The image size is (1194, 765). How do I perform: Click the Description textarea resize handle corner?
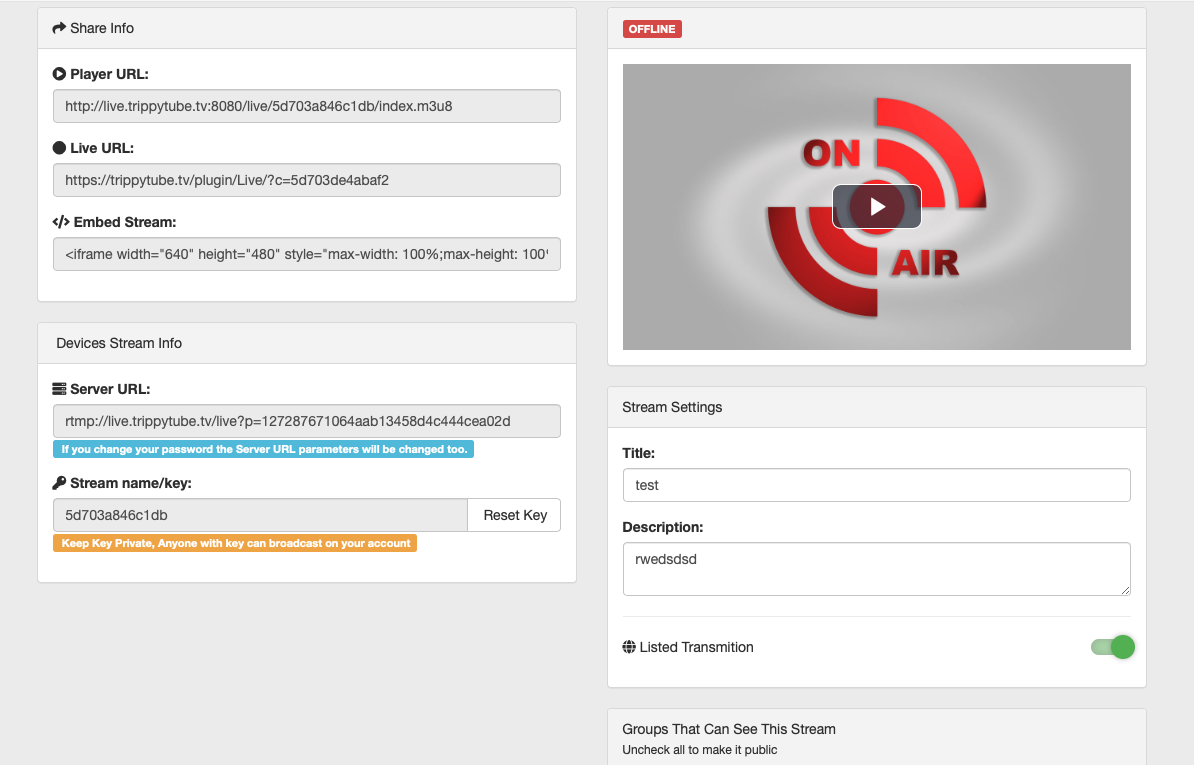coord(1125,591)
